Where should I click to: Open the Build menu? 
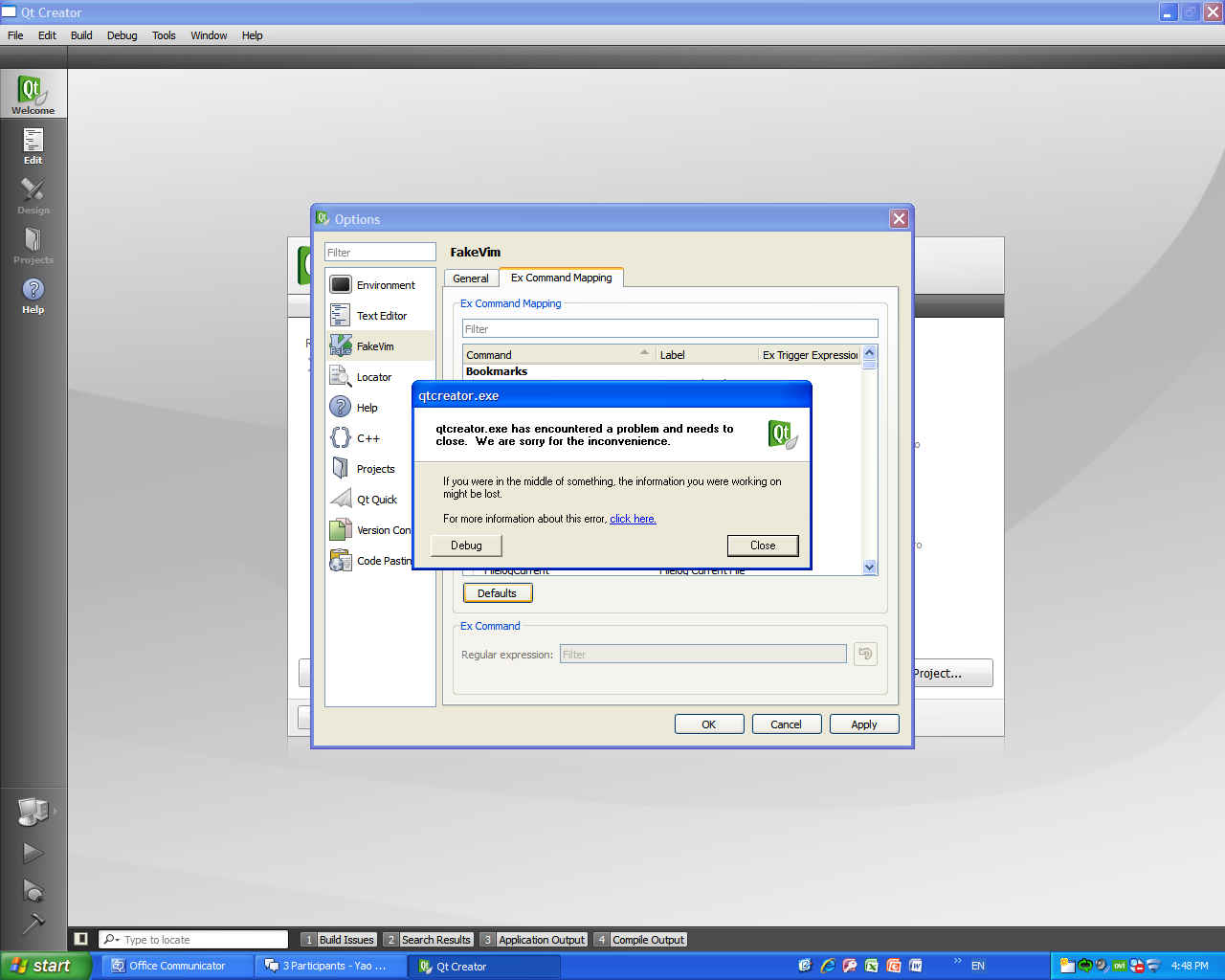pyautogui.click(x=81, y=35)
